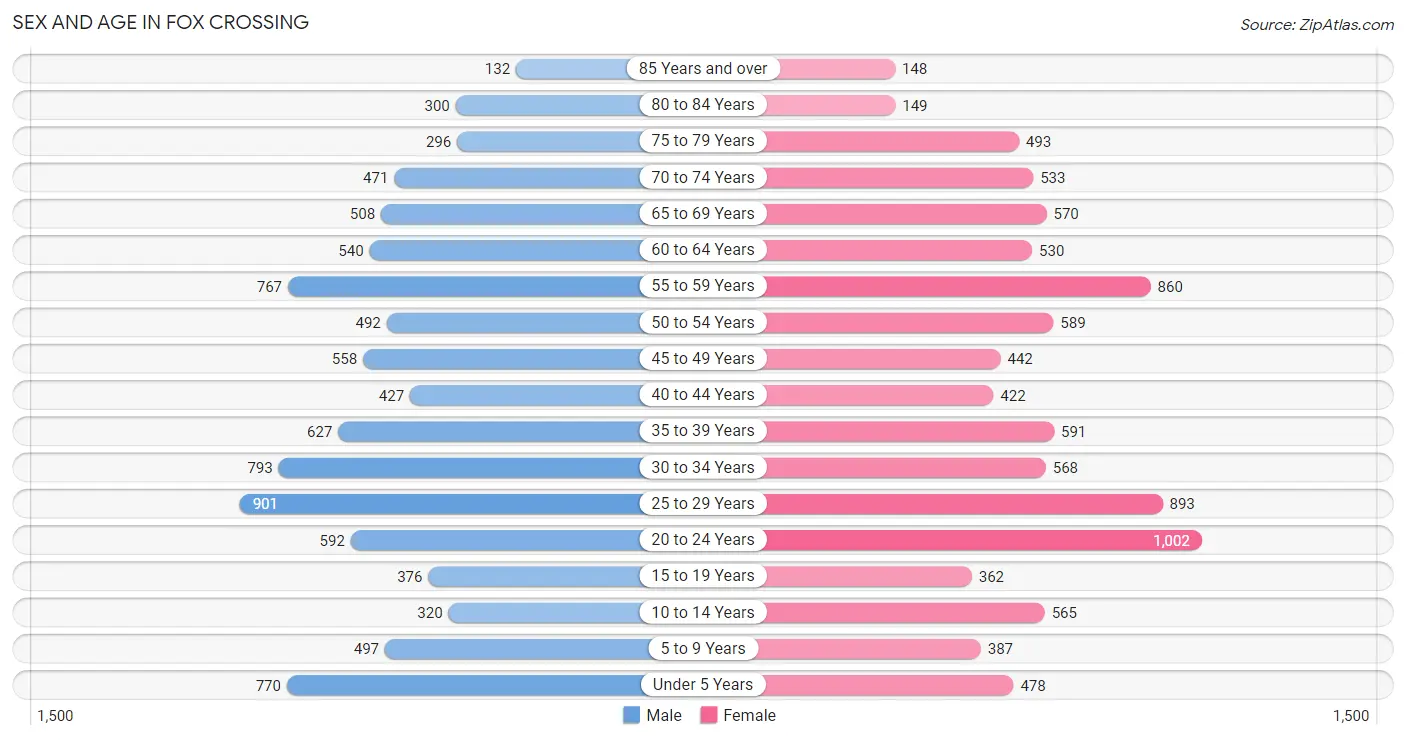Viewport: 1406px width, 740px height.
Task: Toggle the Female legend color swatch
Action: [x=709, y=715]
